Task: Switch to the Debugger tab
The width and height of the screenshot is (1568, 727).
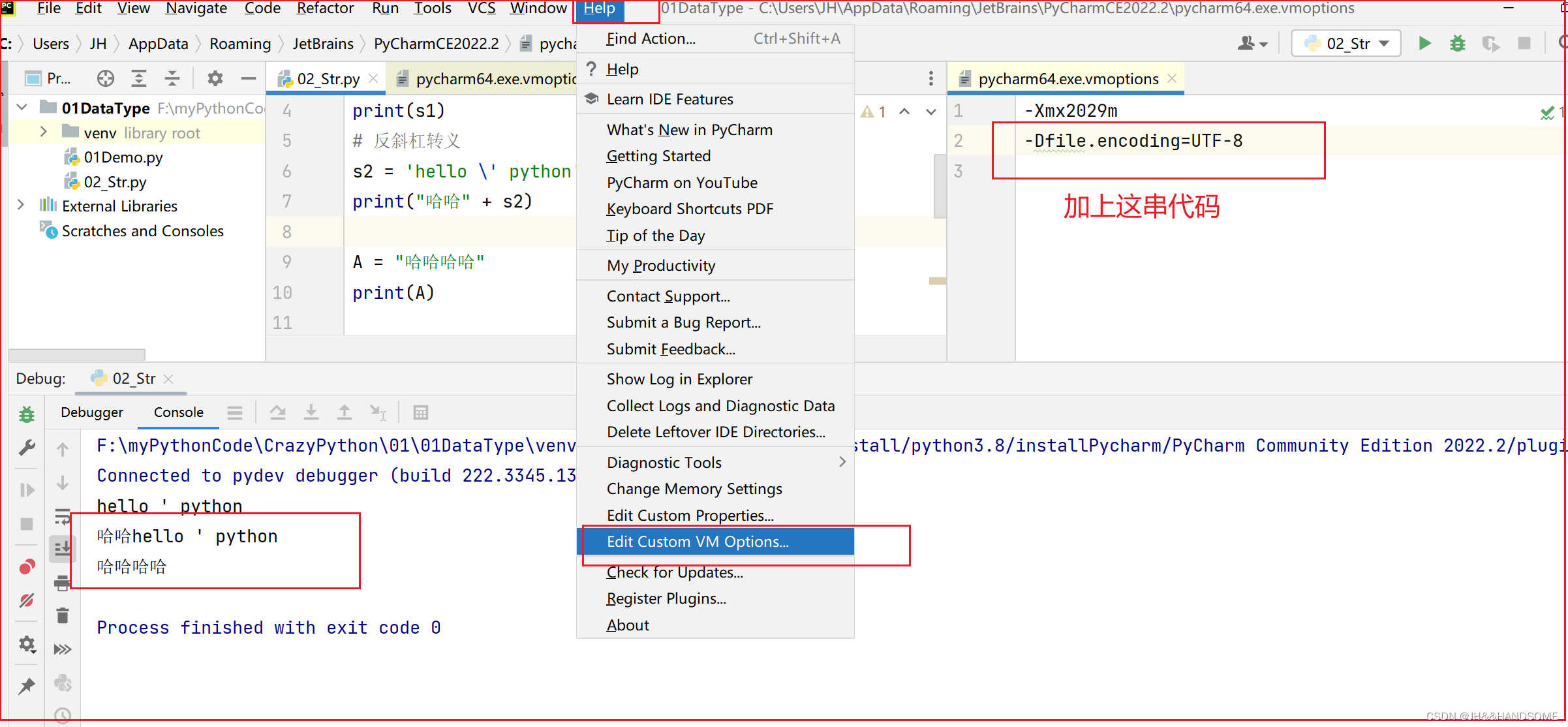Action: pos(92,412)
